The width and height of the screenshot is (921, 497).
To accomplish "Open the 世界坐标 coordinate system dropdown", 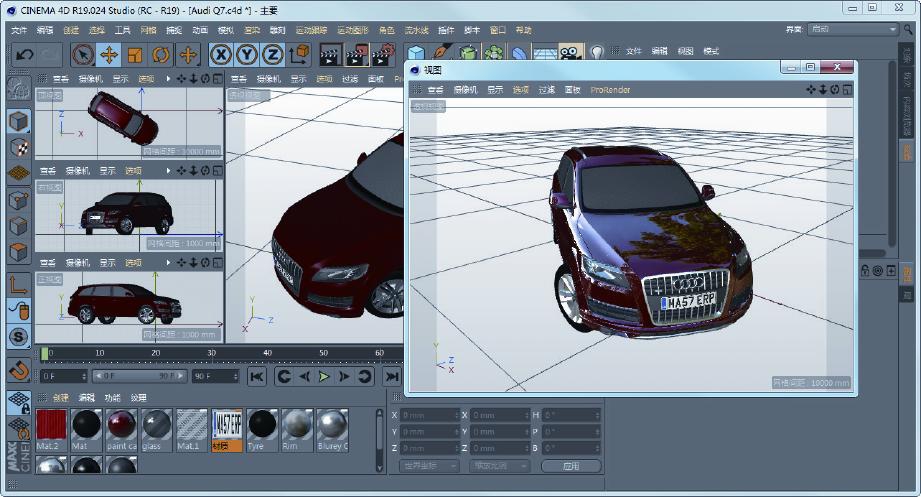I will pos(429,466).
